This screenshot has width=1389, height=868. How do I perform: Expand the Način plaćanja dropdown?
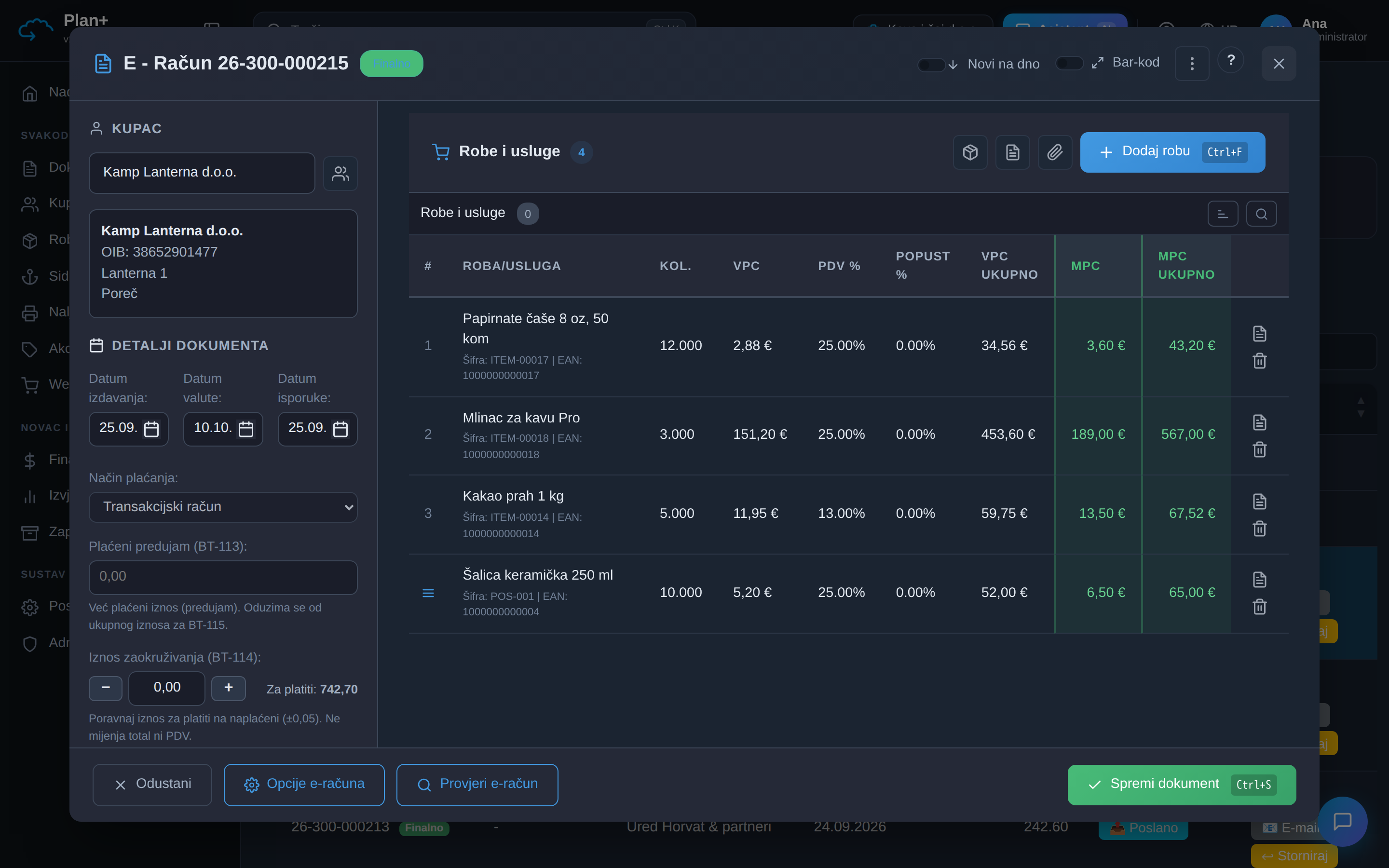(223, 507)
